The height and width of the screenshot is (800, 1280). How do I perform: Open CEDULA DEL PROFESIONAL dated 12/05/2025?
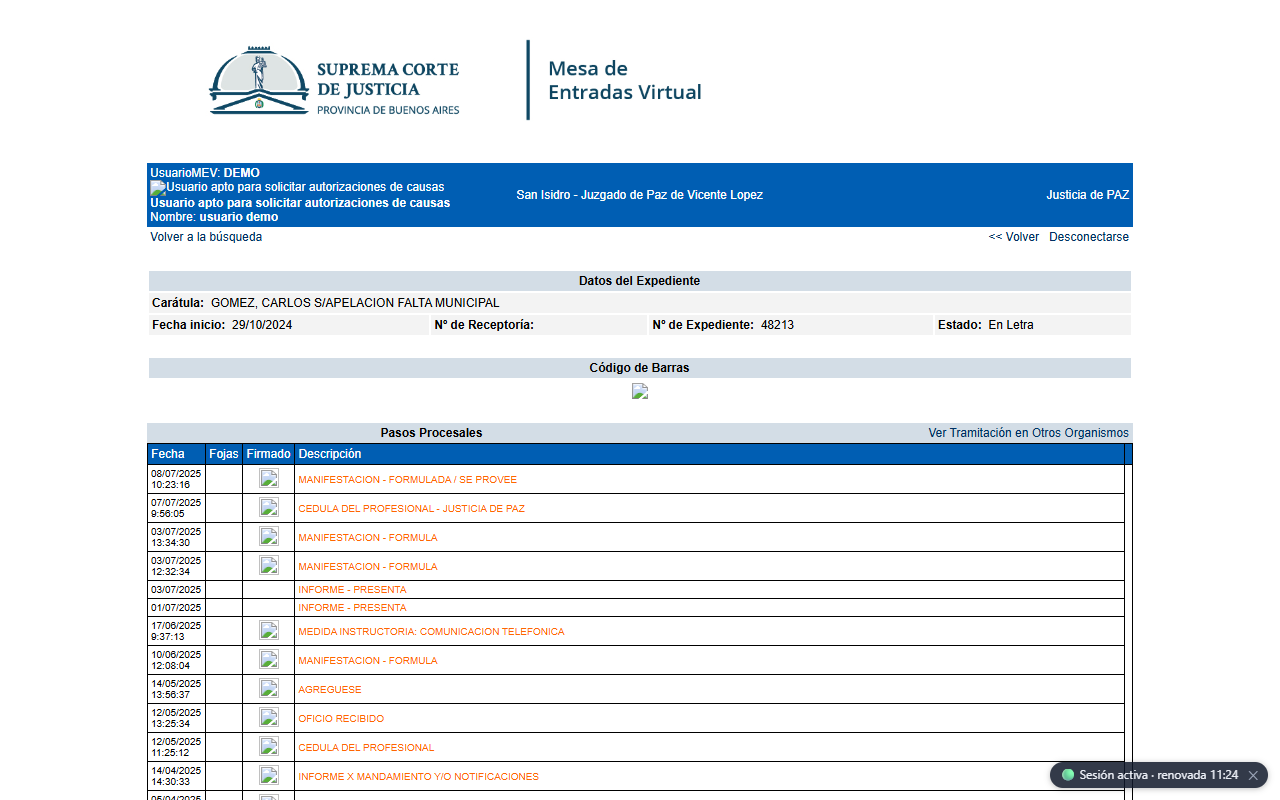click(x=366, y=748)
